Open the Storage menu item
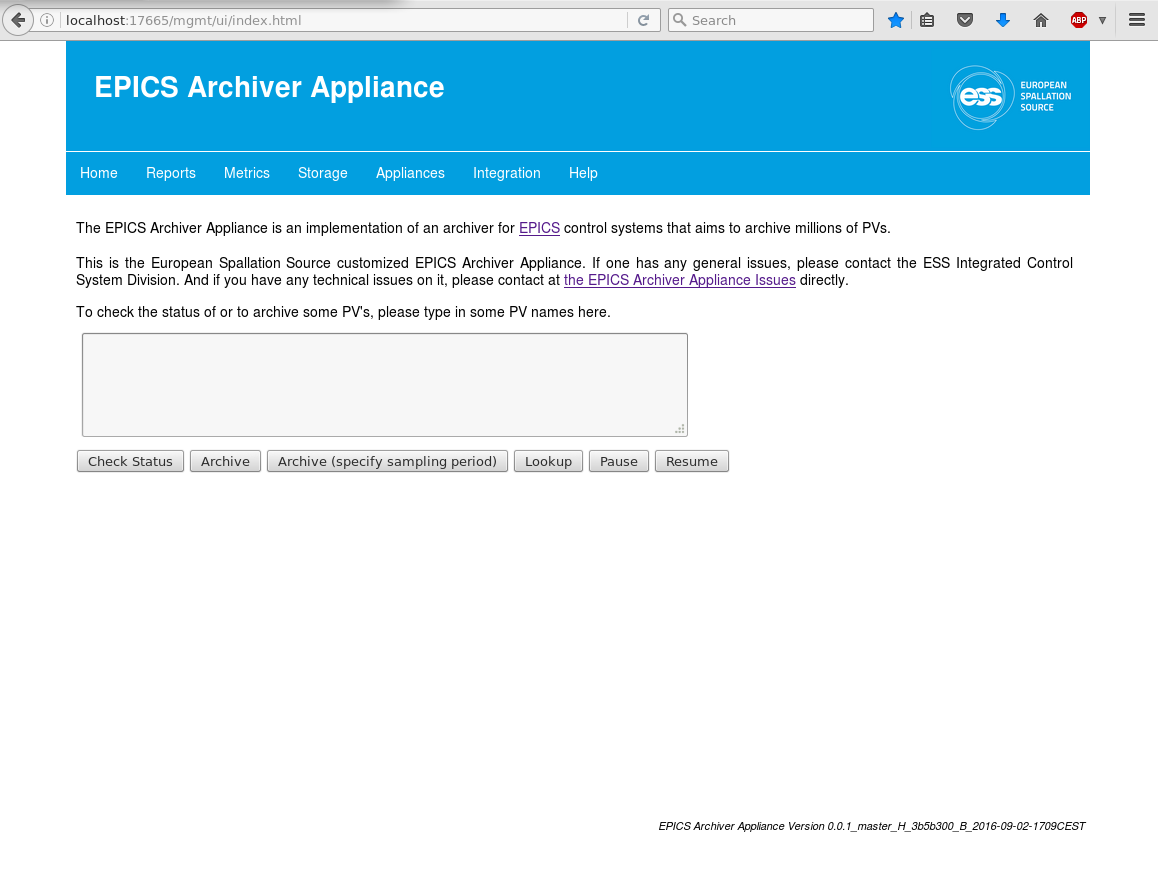1158x872 pixels. (323, 173)
